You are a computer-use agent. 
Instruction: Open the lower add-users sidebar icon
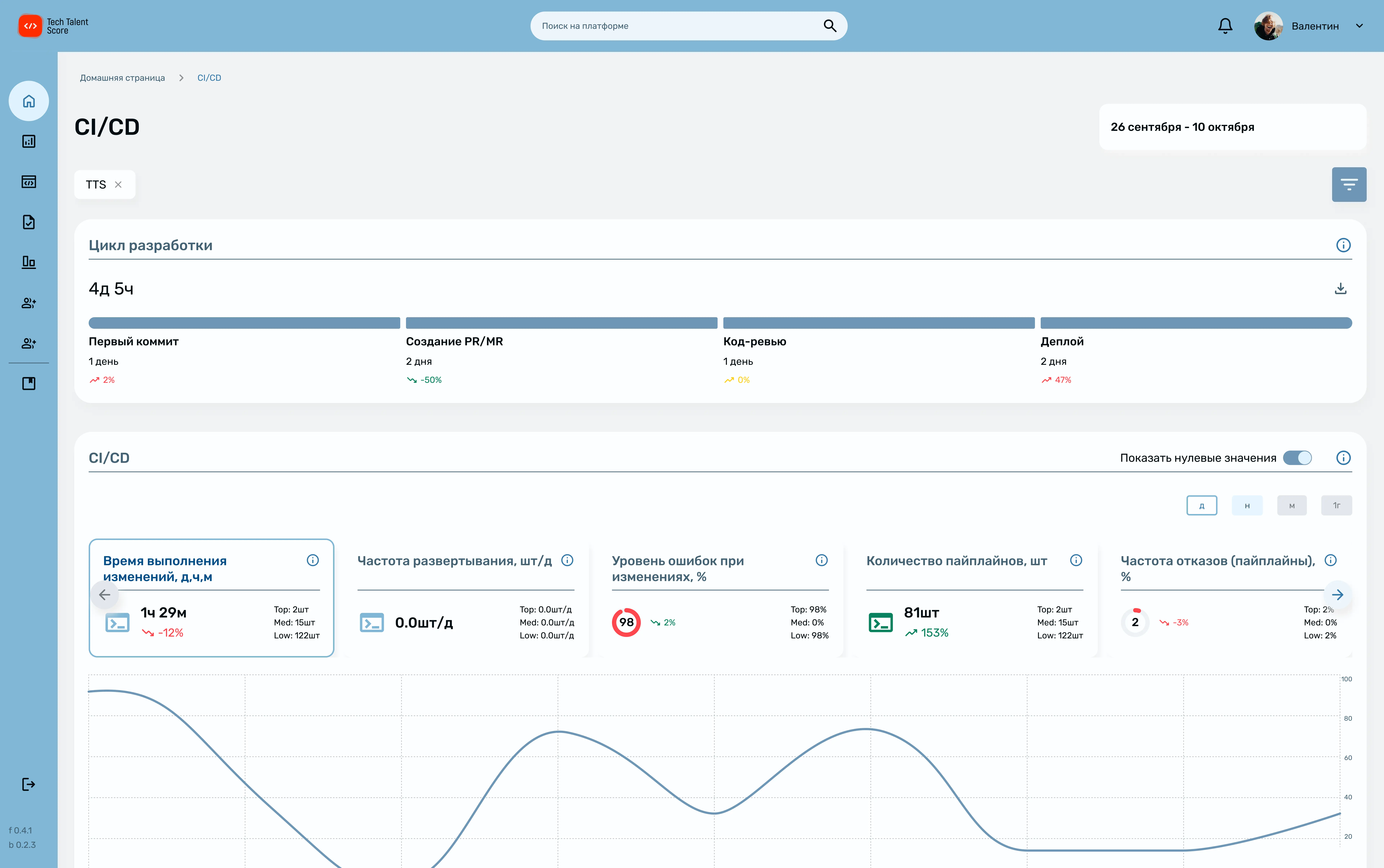pyautogui.click(x=29, y=343)
